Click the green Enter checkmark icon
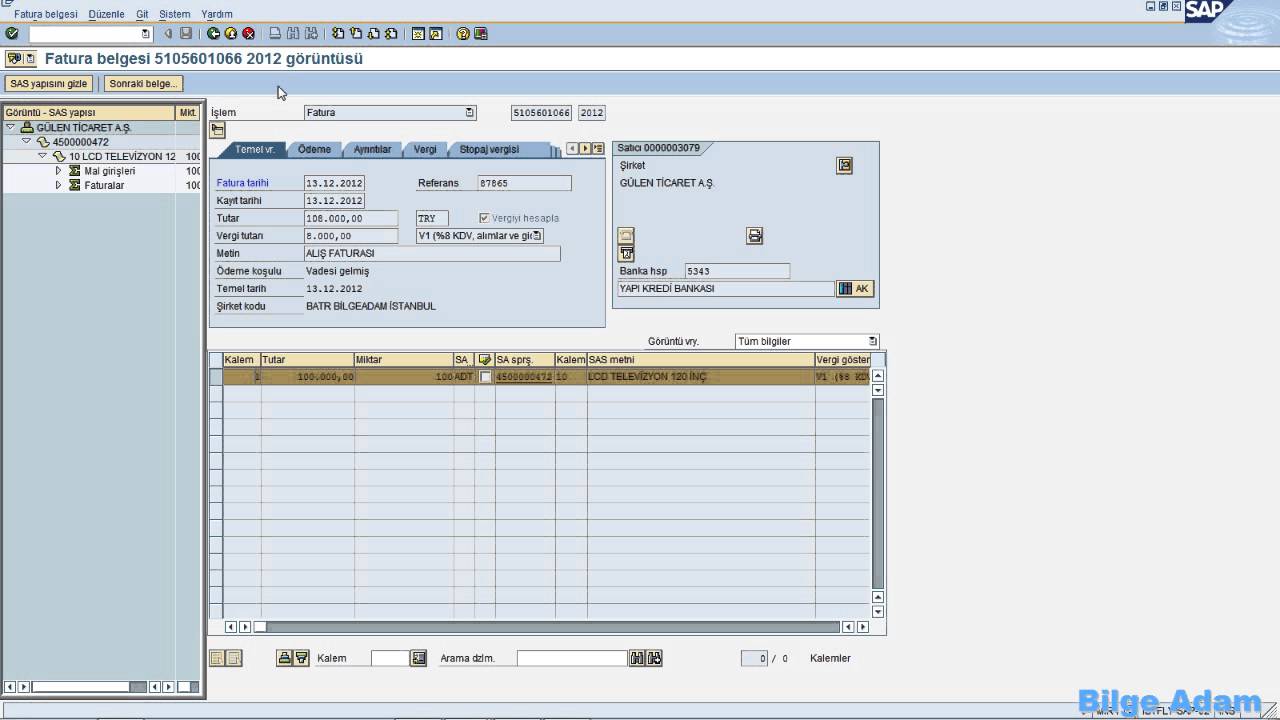The width and height of the screenshot is (1280, 720). (12, 34)
